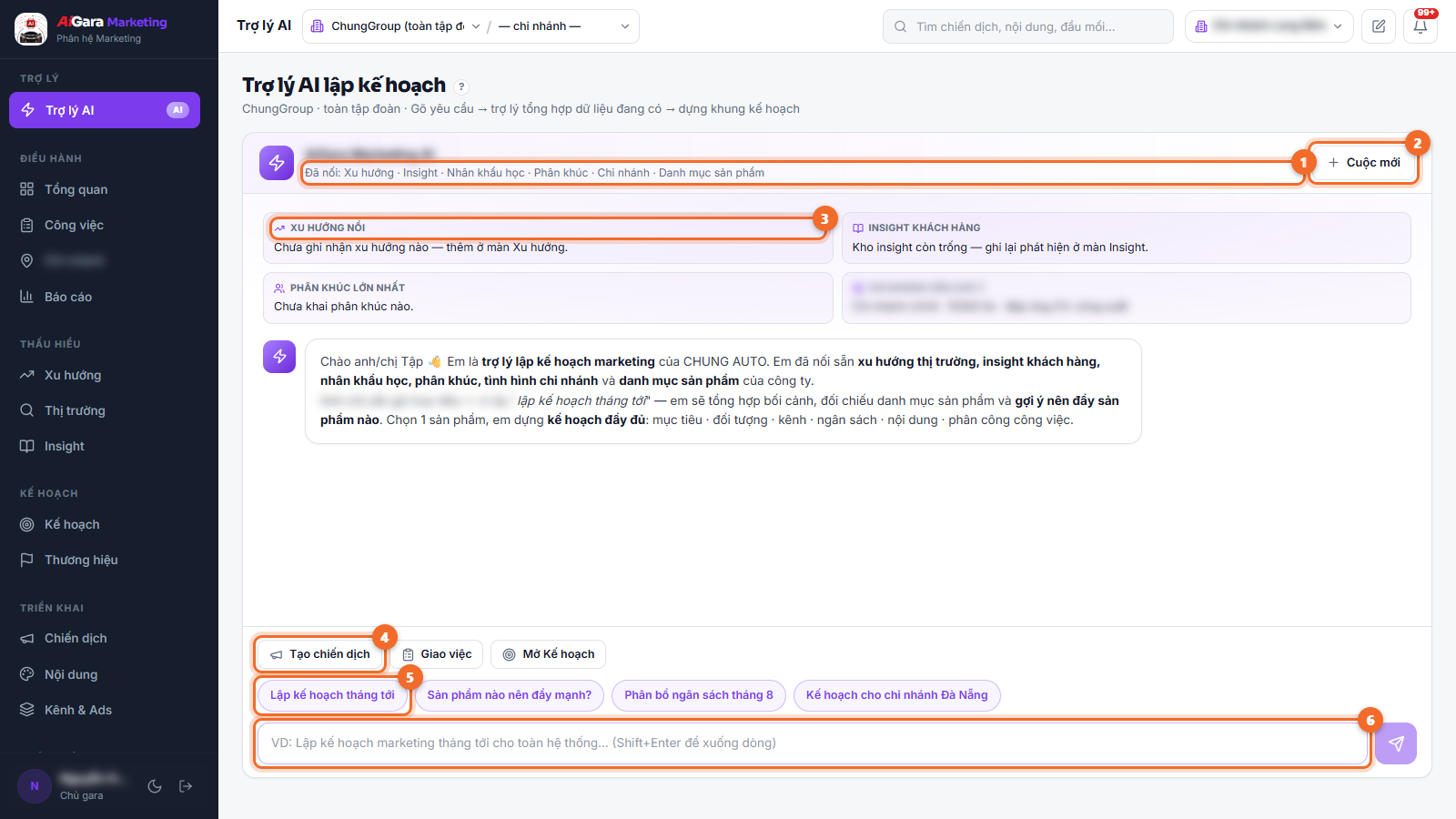Open Tổng quan dashboard
This screenshot has height=819, width=1456.
tap(105, 189)
